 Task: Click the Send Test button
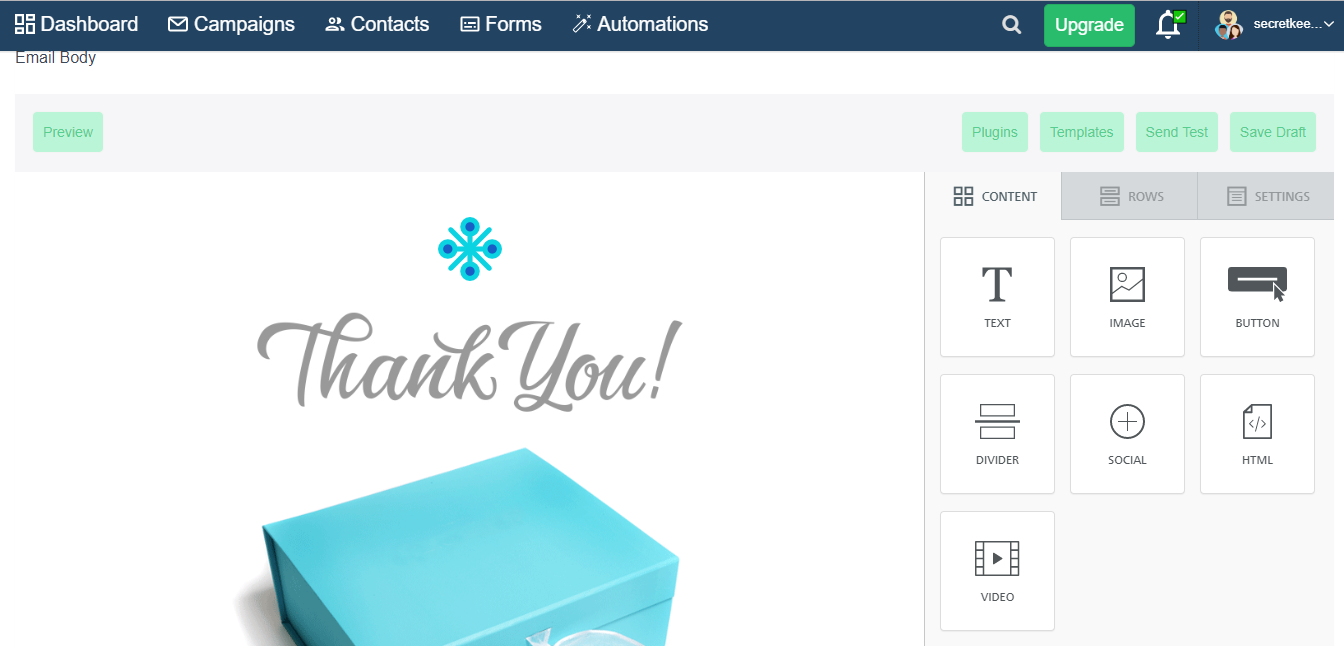point(1177,132)
